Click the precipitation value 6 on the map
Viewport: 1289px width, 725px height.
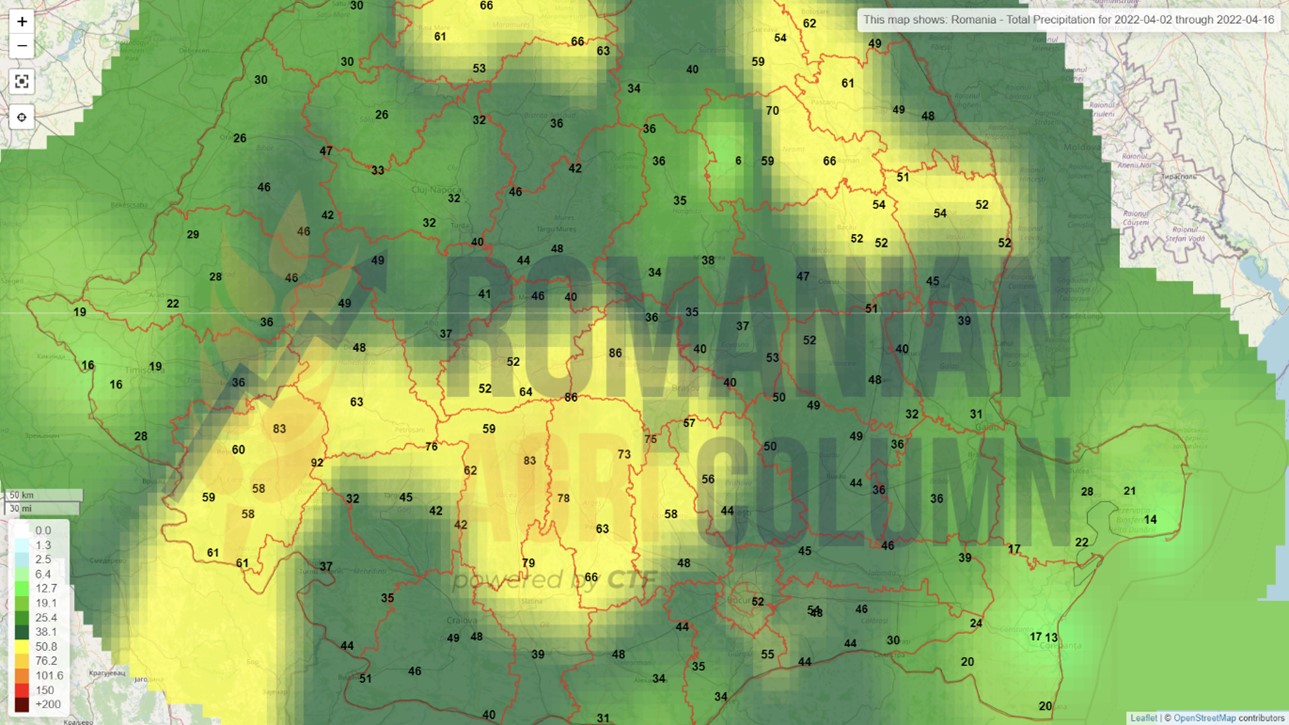pos(738,161)
